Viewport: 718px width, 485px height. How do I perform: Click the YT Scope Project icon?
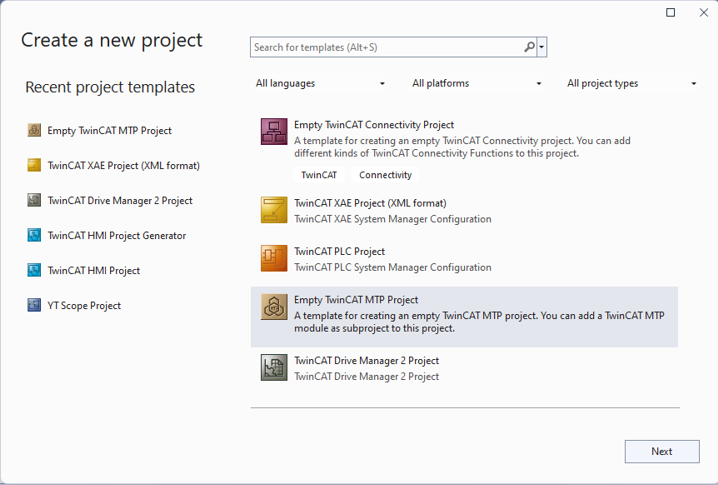[34, 305]
